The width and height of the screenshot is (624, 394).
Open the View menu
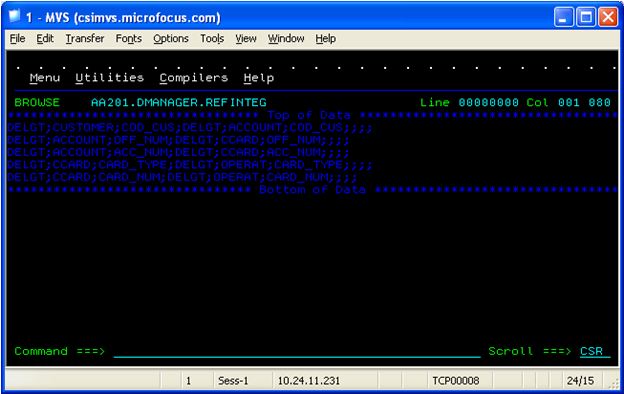[x=246, y=39]
